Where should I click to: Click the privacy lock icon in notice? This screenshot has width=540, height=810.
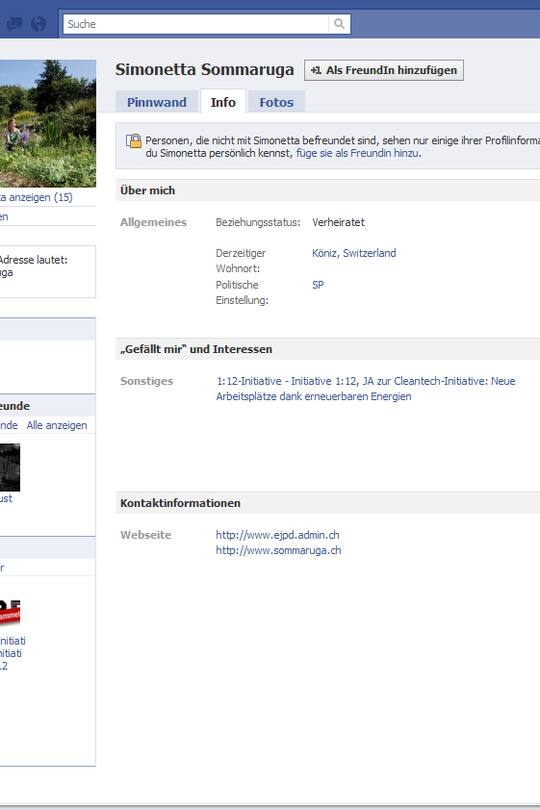click(133, 141)
